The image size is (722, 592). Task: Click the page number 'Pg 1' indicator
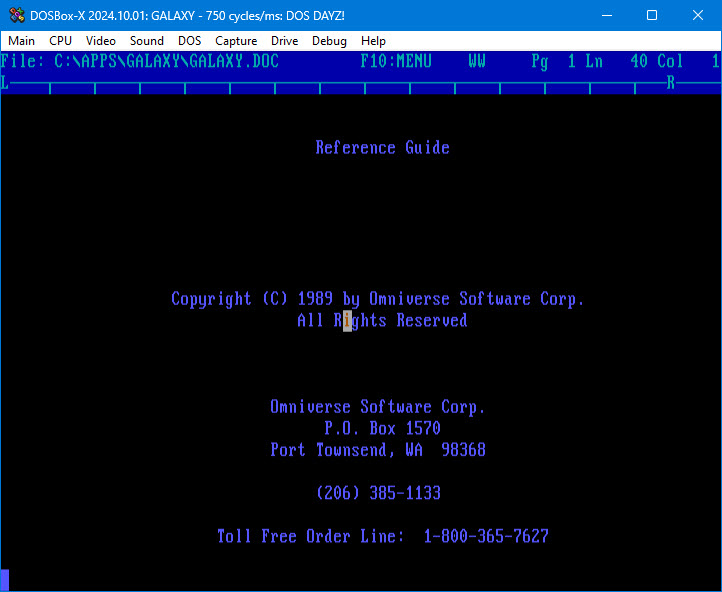(x=553, y=62)
